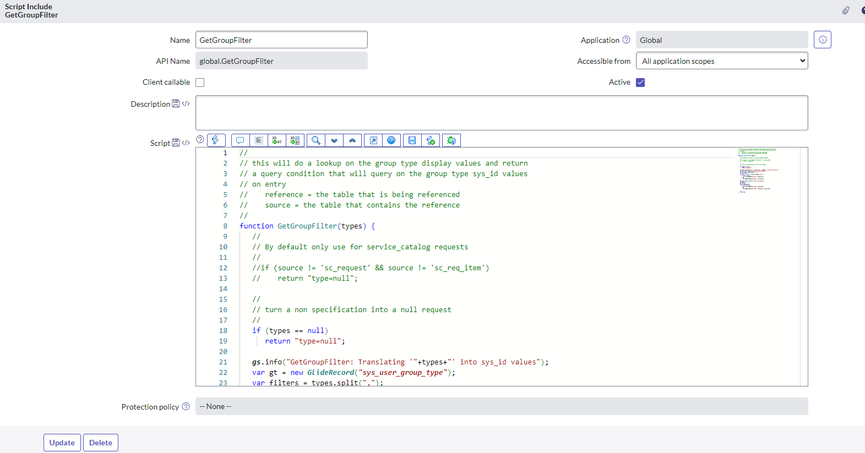865x453 pixels.
Task: Click the code icon next to Description label
Action: [x=186, y=103]
